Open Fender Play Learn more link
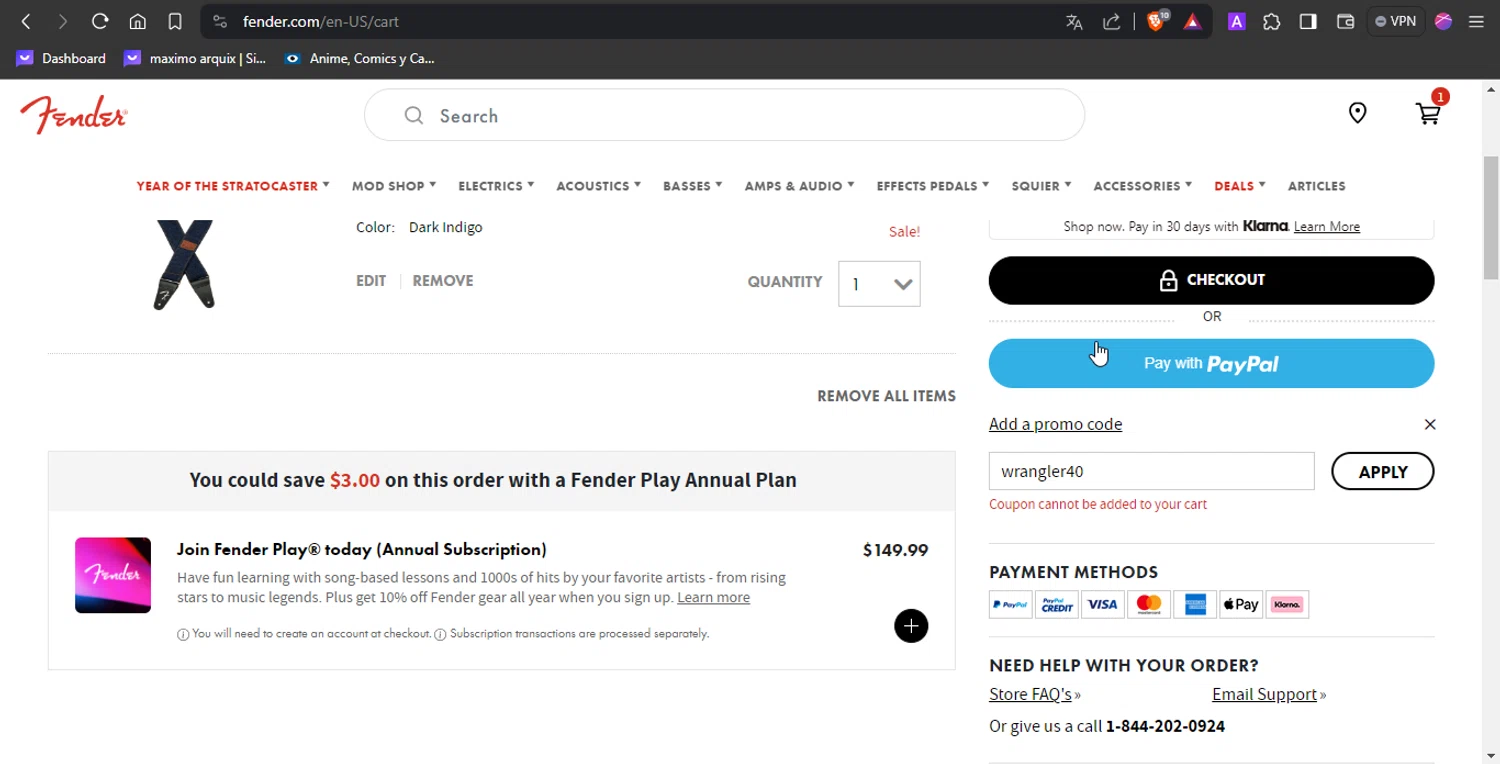Viewport: 1500px width, 764px height. [x=713, y=597]
